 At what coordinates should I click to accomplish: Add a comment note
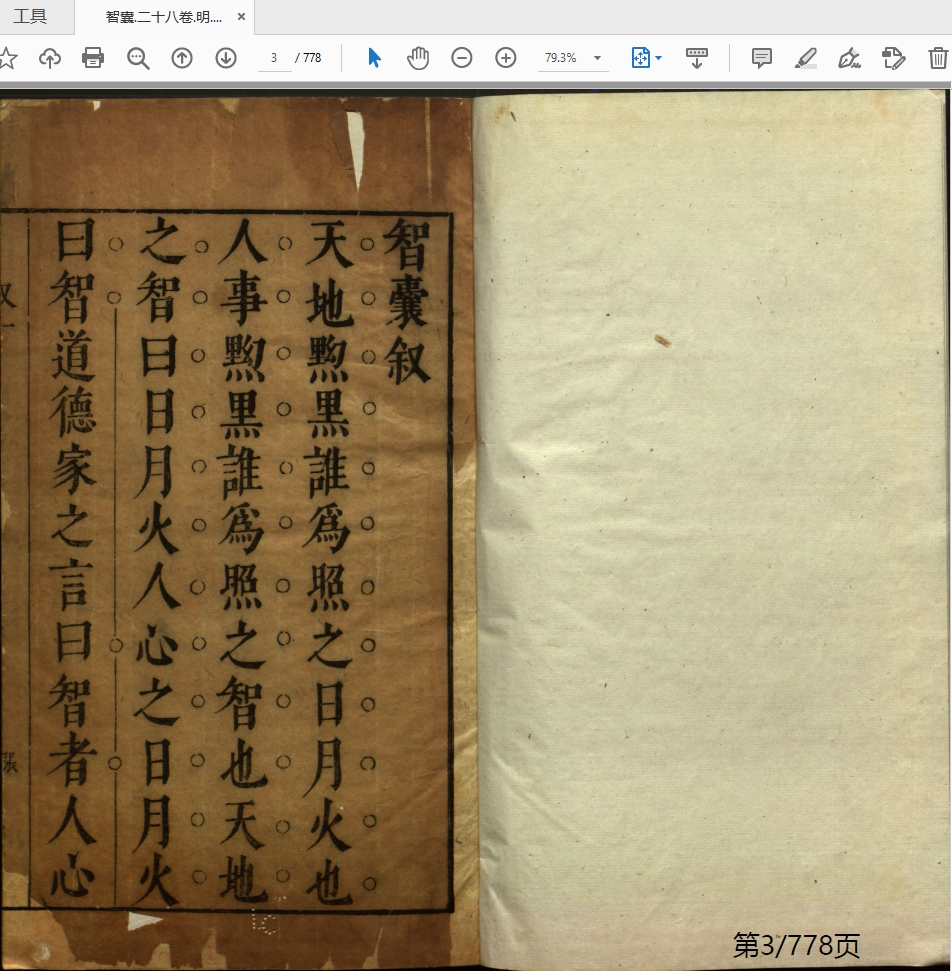click(x=762, y=58)
